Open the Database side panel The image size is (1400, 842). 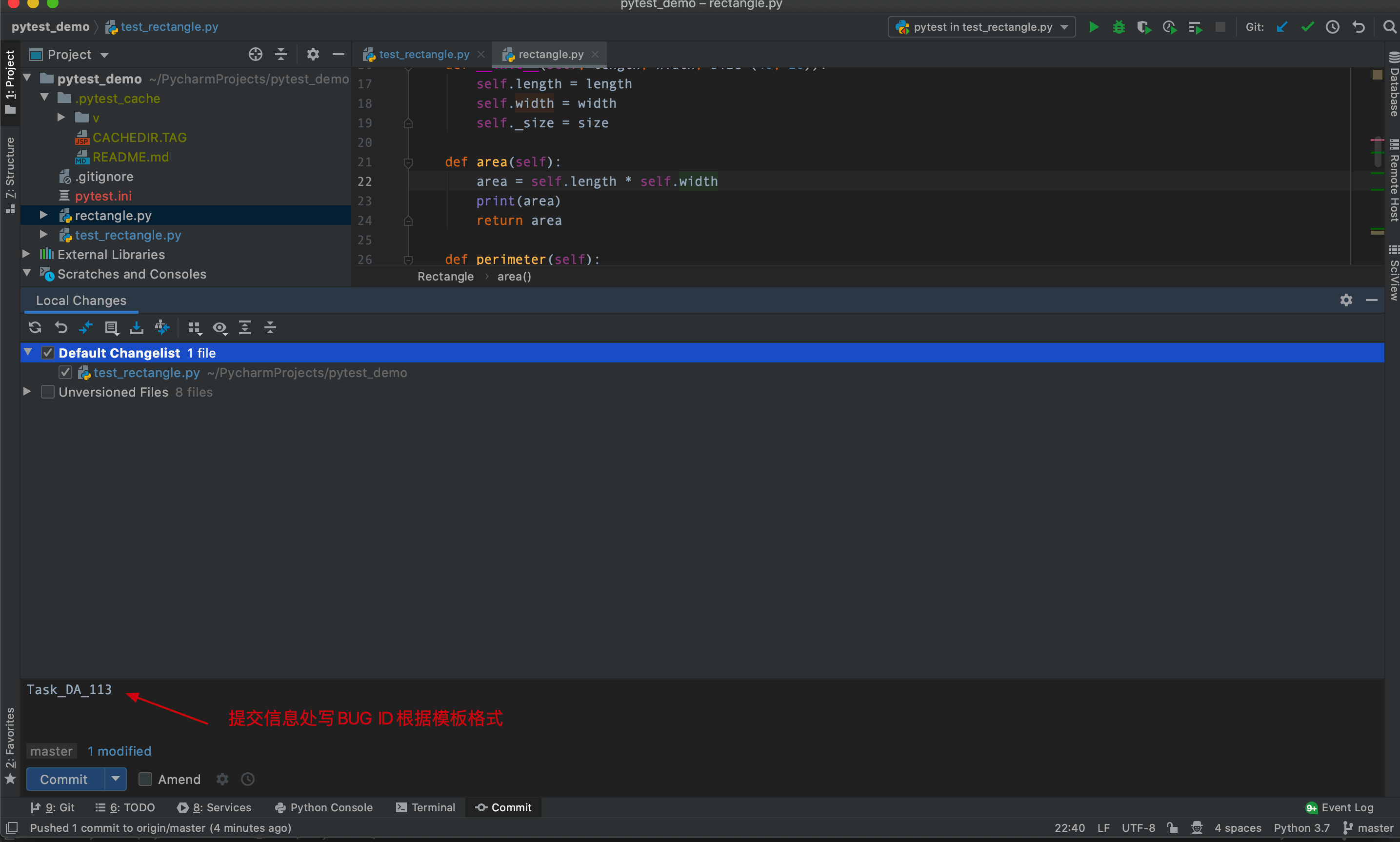(x=1393, y=84)
